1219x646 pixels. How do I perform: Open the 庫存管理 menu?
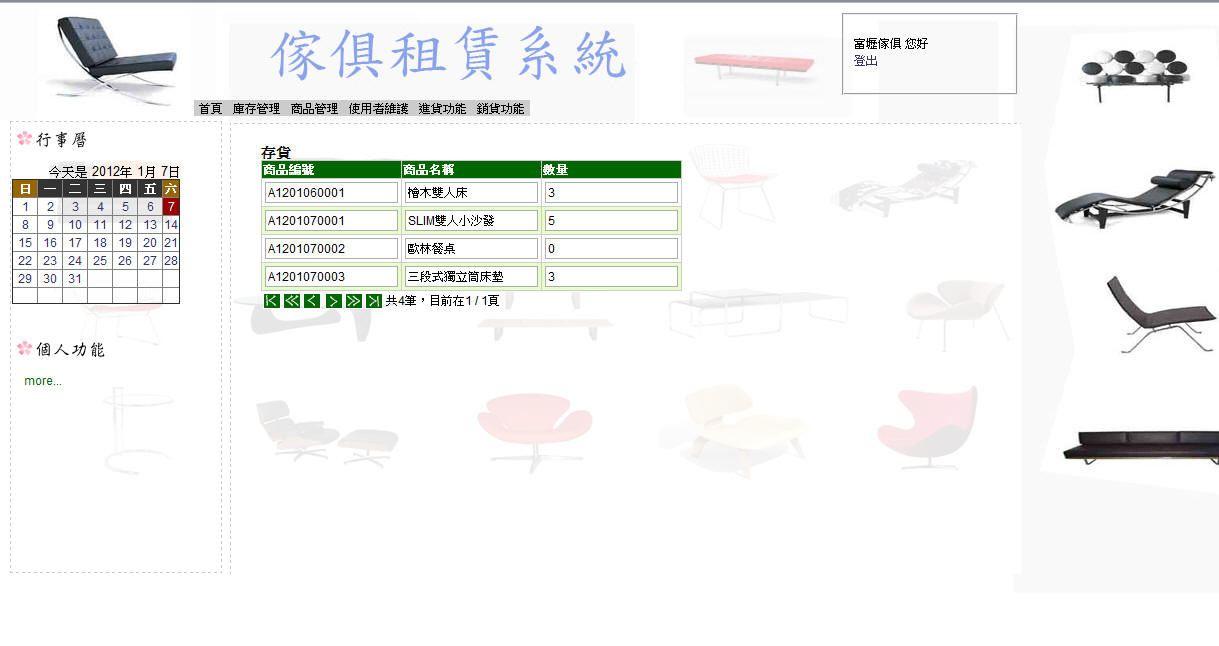tap(256, 109)
